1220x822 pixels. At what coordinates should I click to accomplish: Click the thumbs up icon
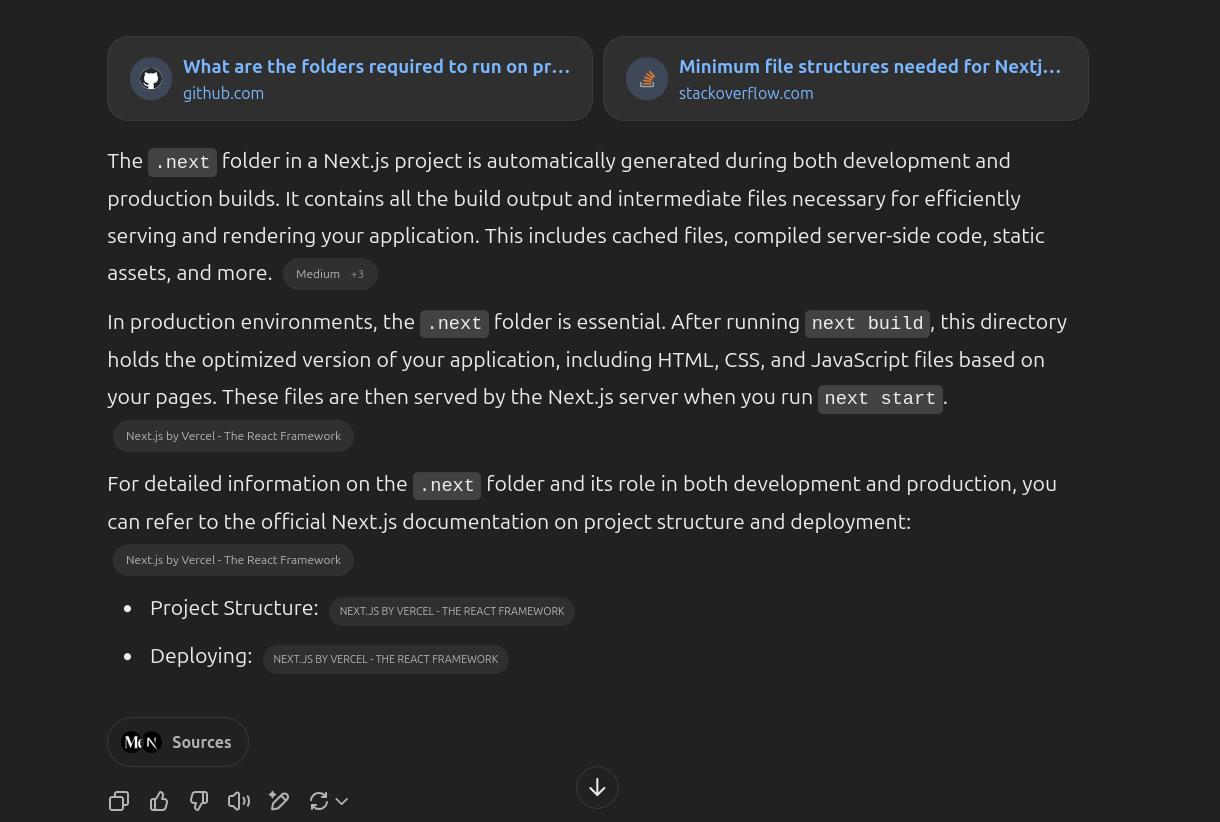click(159, 801)
